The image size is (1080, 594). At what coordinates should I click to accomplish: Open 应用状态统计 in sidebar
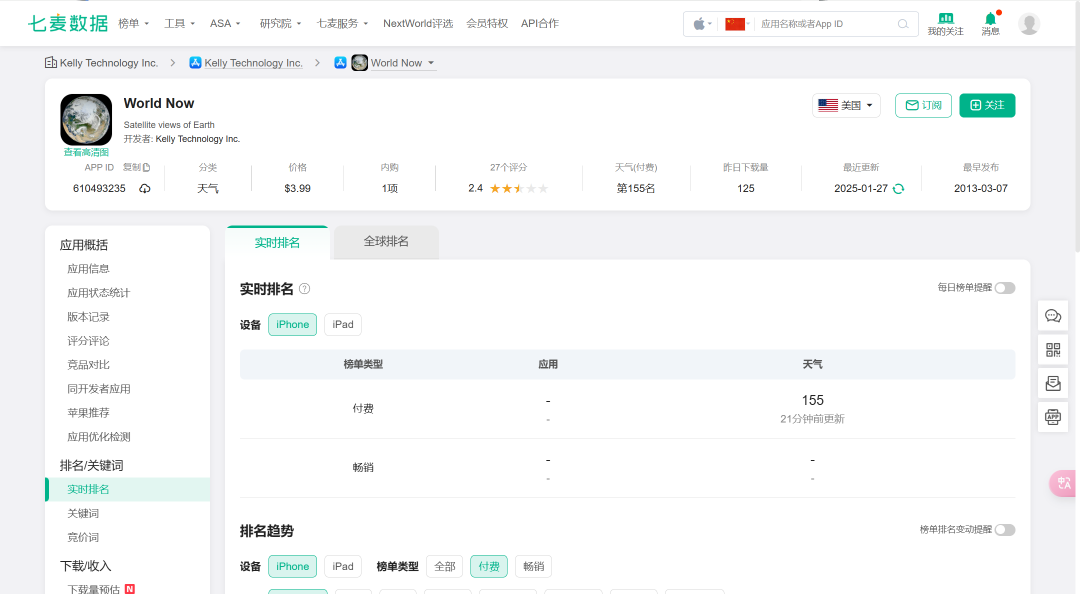pos(98,293)
